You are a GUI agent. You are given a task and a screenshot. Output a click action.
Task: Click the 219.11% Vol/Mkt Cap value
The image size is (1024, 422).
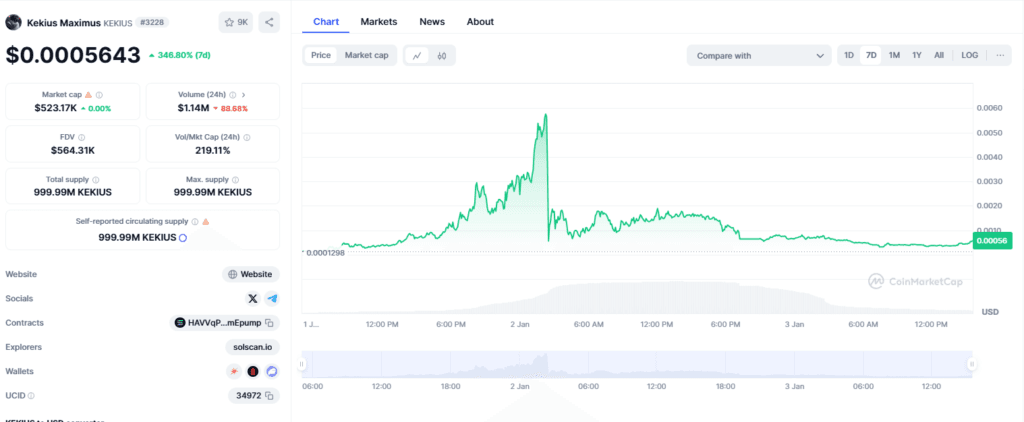pos(213,151)
